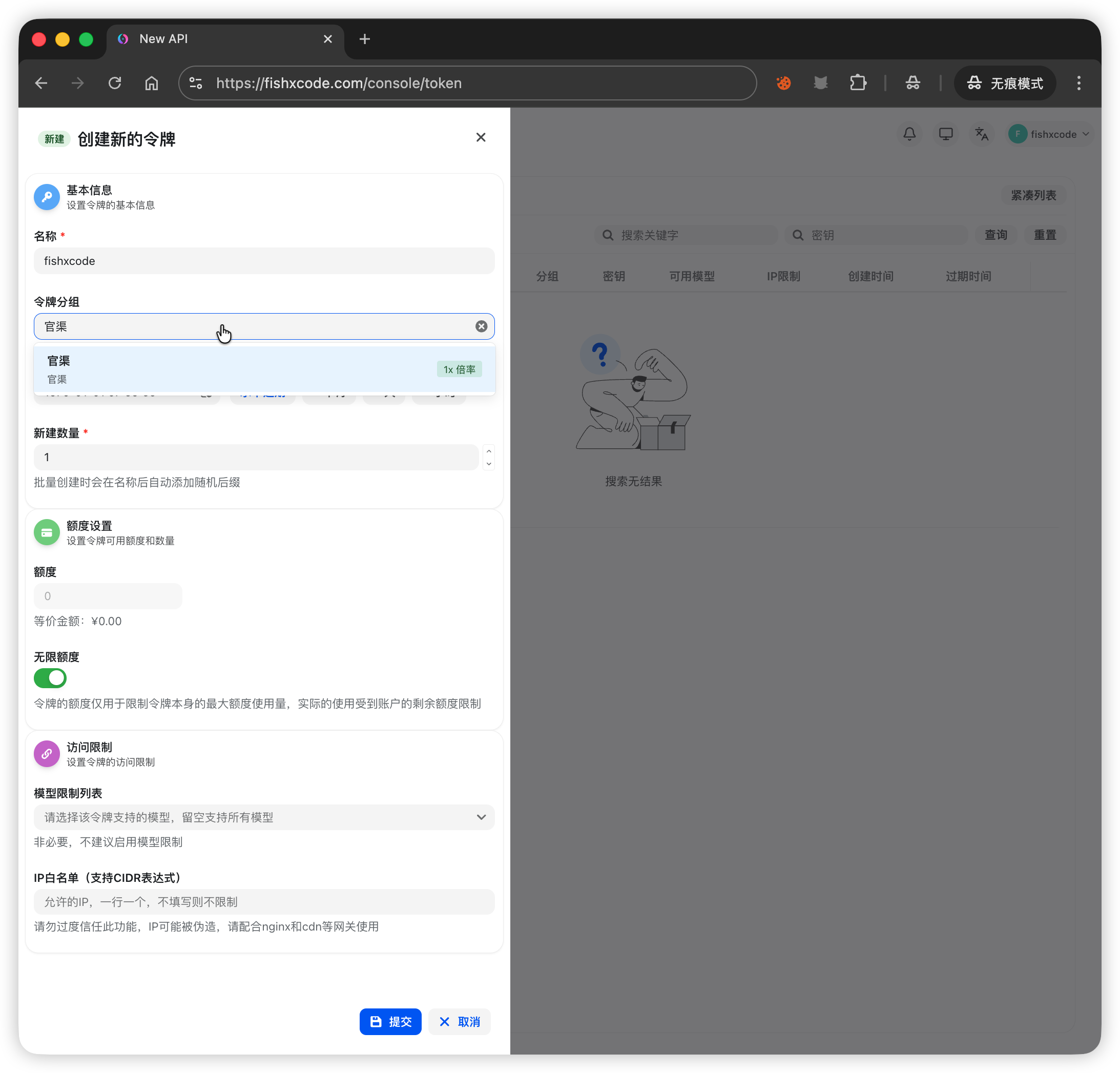Screen dimensions: 1120x1073
Task: Open a new browser tab
Action: point(365,39)
